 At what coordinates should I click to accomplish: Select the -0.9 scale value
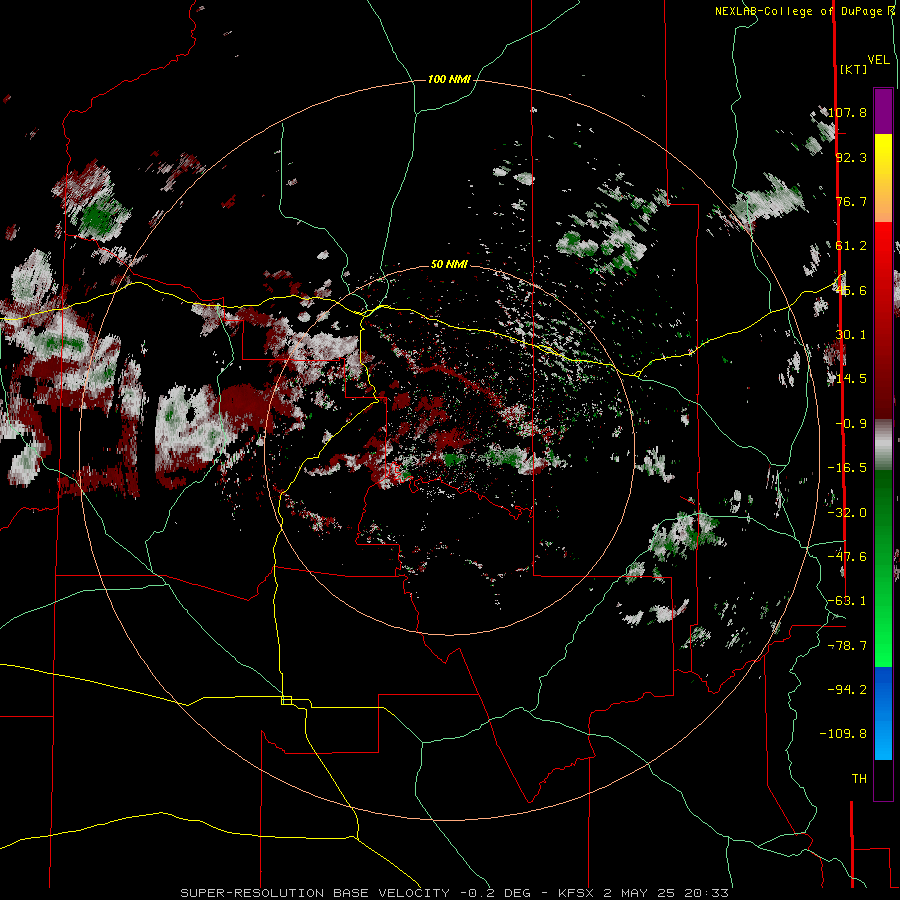click(x=851, y=424)
